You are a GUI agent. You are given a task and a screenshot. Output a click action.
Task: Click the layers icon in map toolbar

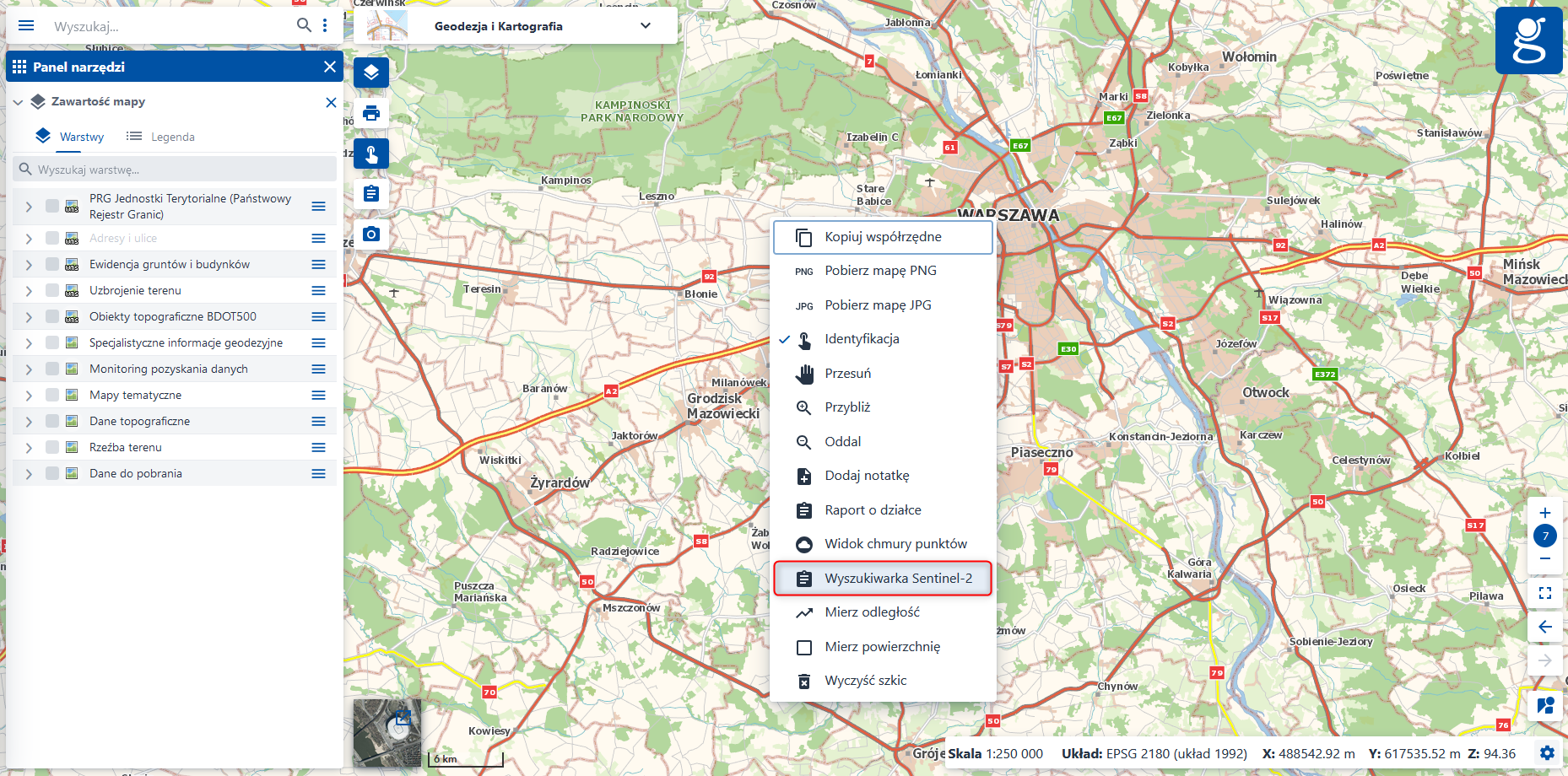(x=371, y=73)
